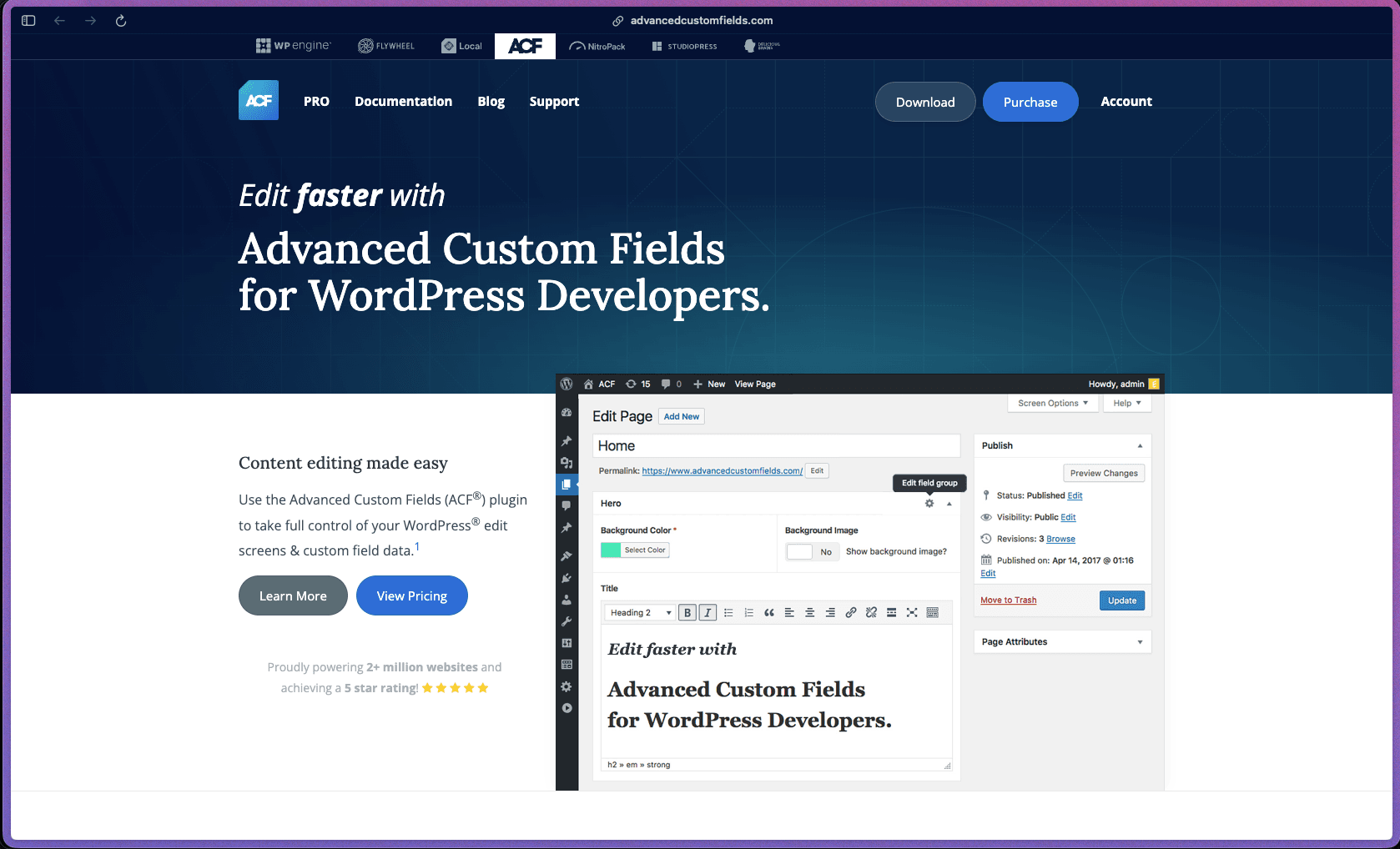
Task: Toggle the browser sidebar panel icon
Action: (x=28, y=20)
